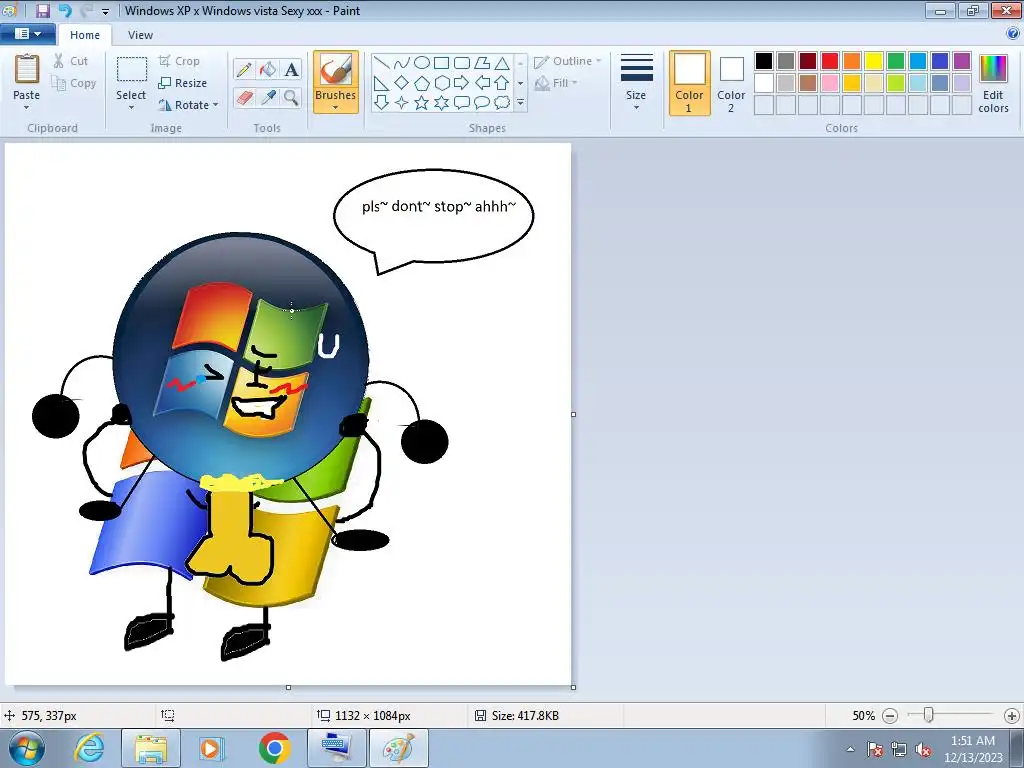Choose the Left arrow shape

tap(482, 83)
